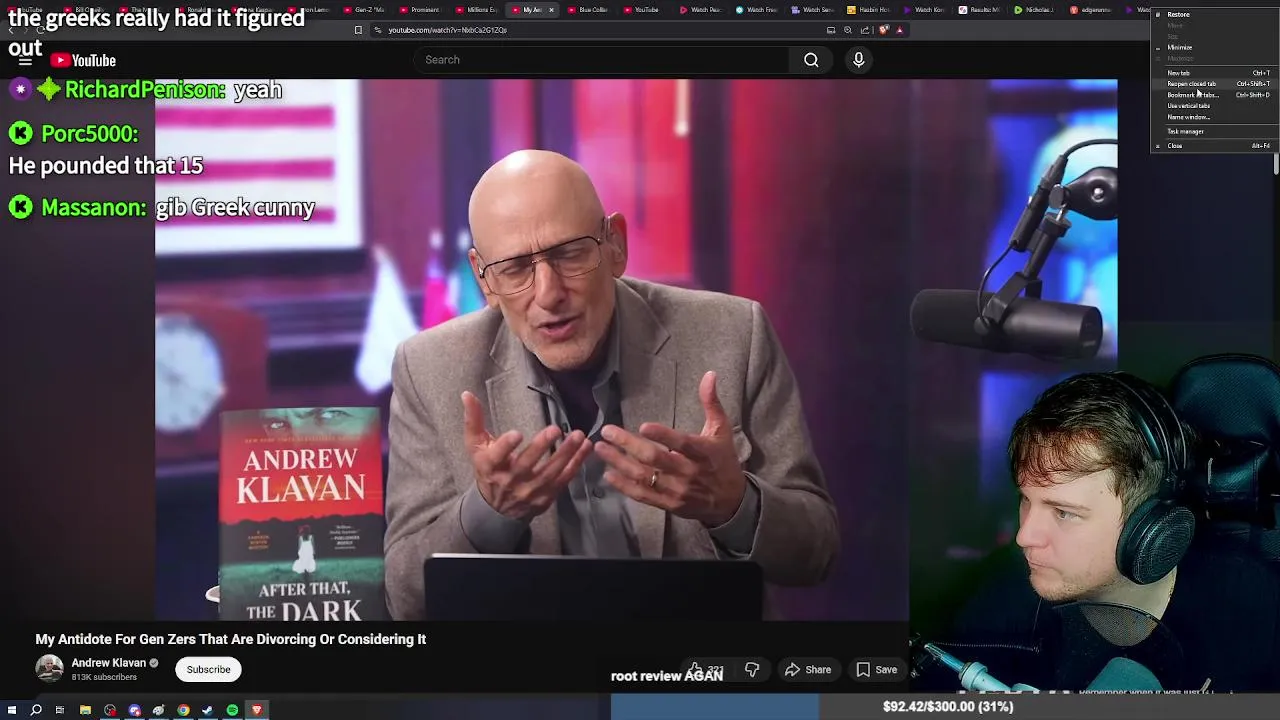Open Spotify from the taskbar
This screenshot has height=720, width=1280.
point(232,710)
